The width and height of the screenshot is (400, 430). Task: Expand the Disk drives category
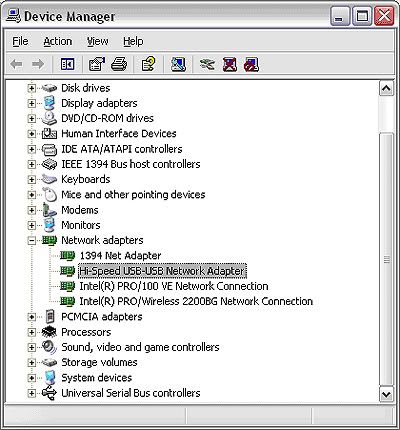tap(32, 88)
